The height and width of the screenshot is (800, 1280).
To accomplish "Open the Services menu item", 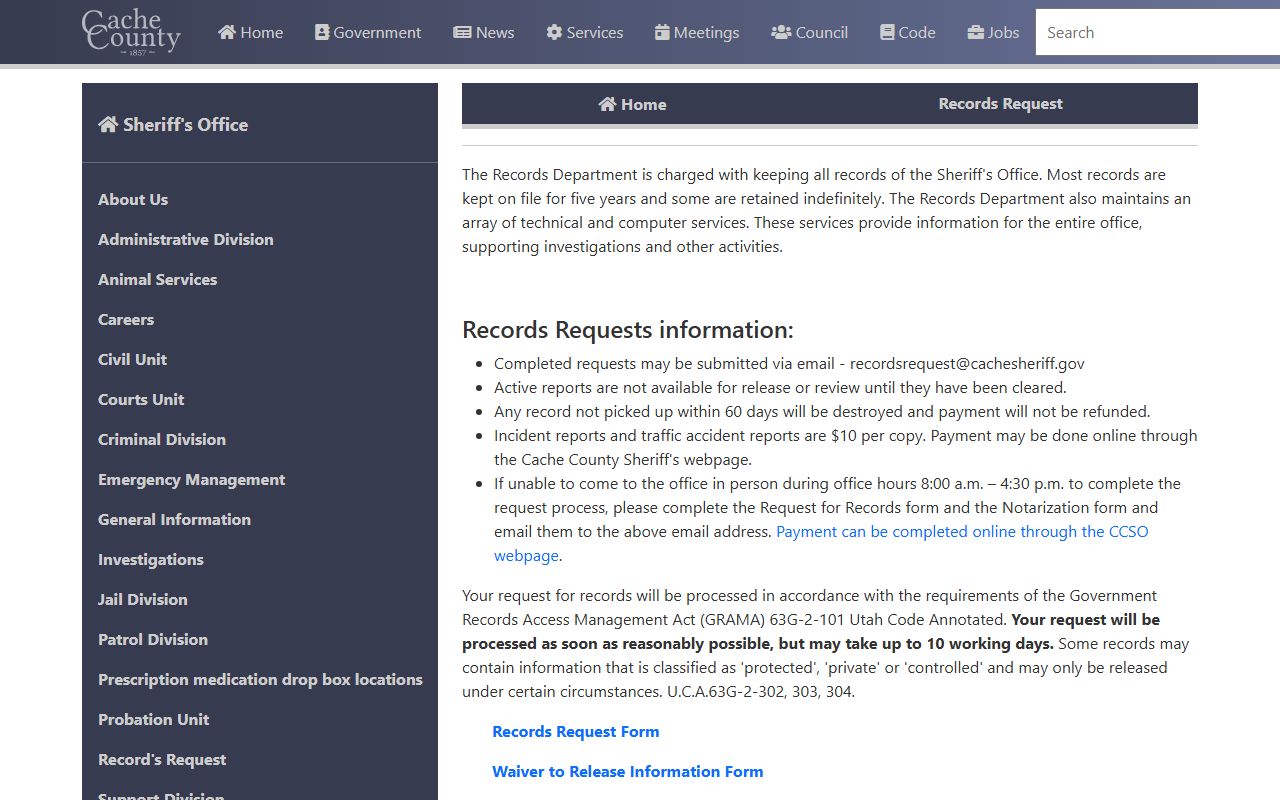I will pyautogui.click(x=585, y=32).
